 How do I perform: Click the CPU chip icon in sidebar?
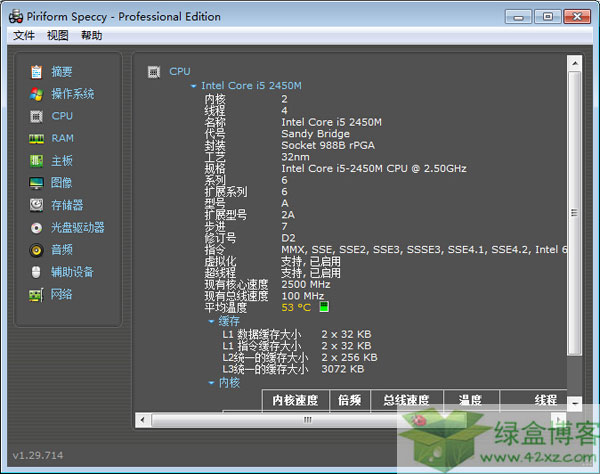[36, 116]
